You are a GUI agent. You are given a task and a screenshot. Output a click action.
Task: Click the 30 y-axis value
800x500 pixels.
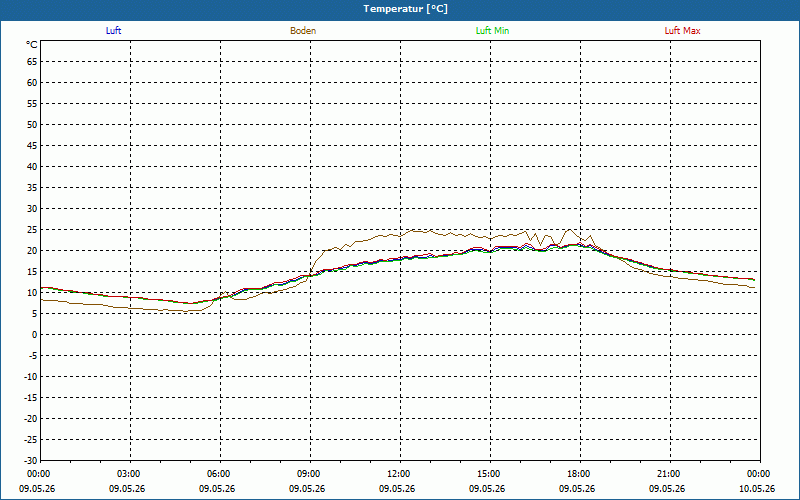(x=32, y=209)
